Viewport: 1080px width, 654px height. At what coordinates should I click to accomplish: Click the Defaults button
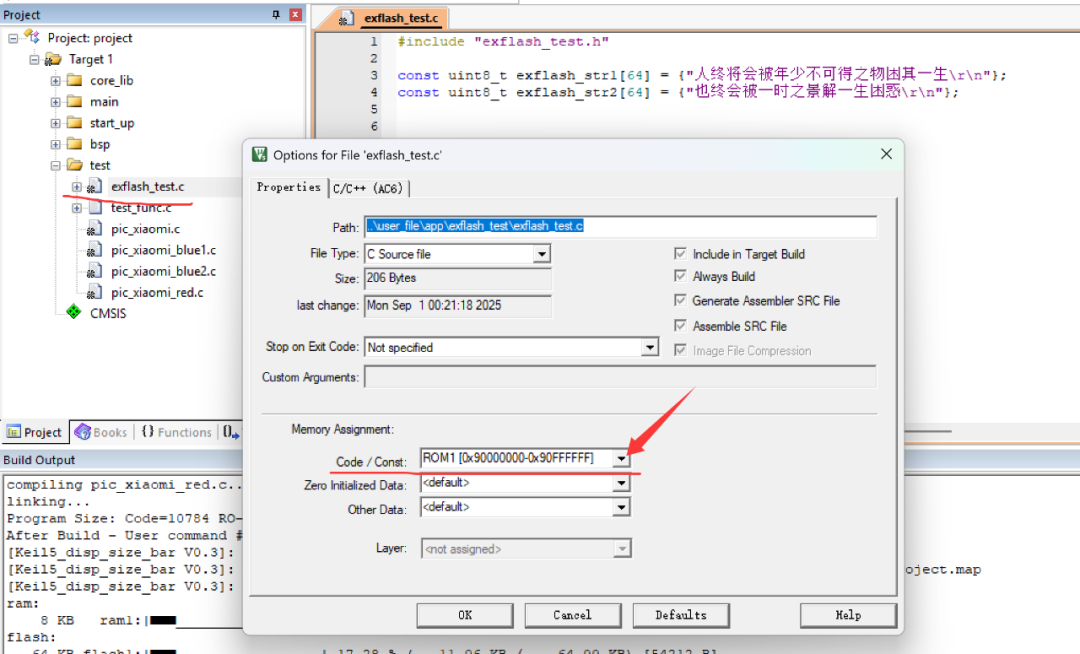(681, 615)
